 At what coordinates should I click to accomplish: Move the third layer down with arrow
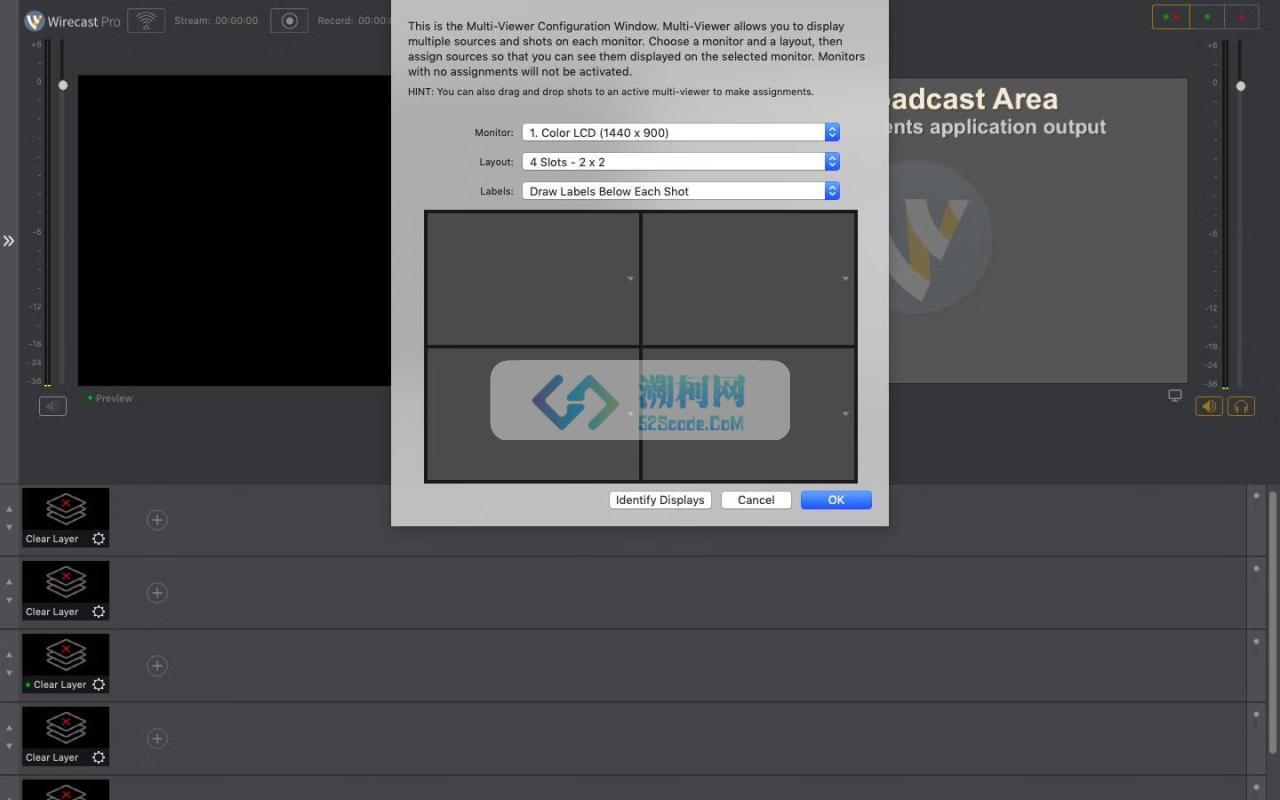pos(9,674)
